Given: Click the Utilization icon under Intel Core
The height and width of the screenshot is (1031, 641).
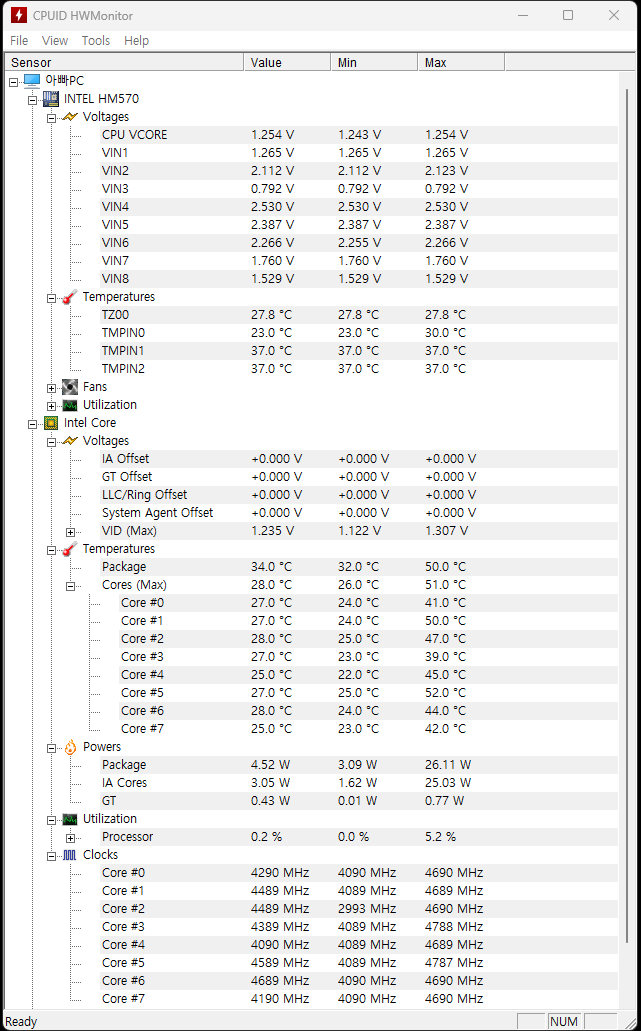Looking at the screenshot, I should pyautogui.click(x=70, y=819).
